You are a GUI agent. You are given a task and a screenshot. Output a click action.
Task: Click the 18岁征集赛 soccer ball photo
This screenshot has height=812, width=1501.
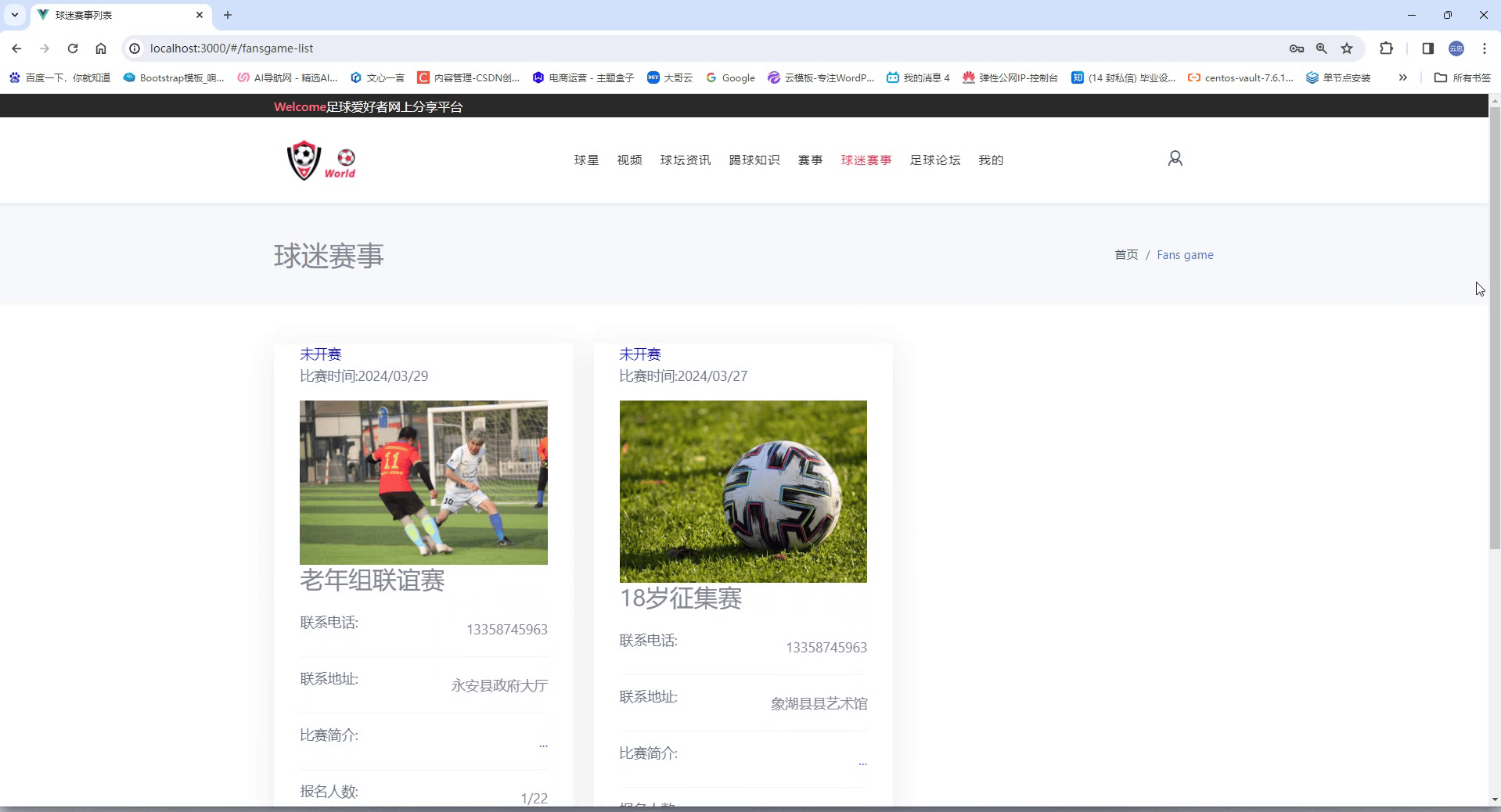pyautogui.click(x=743, y=491)
